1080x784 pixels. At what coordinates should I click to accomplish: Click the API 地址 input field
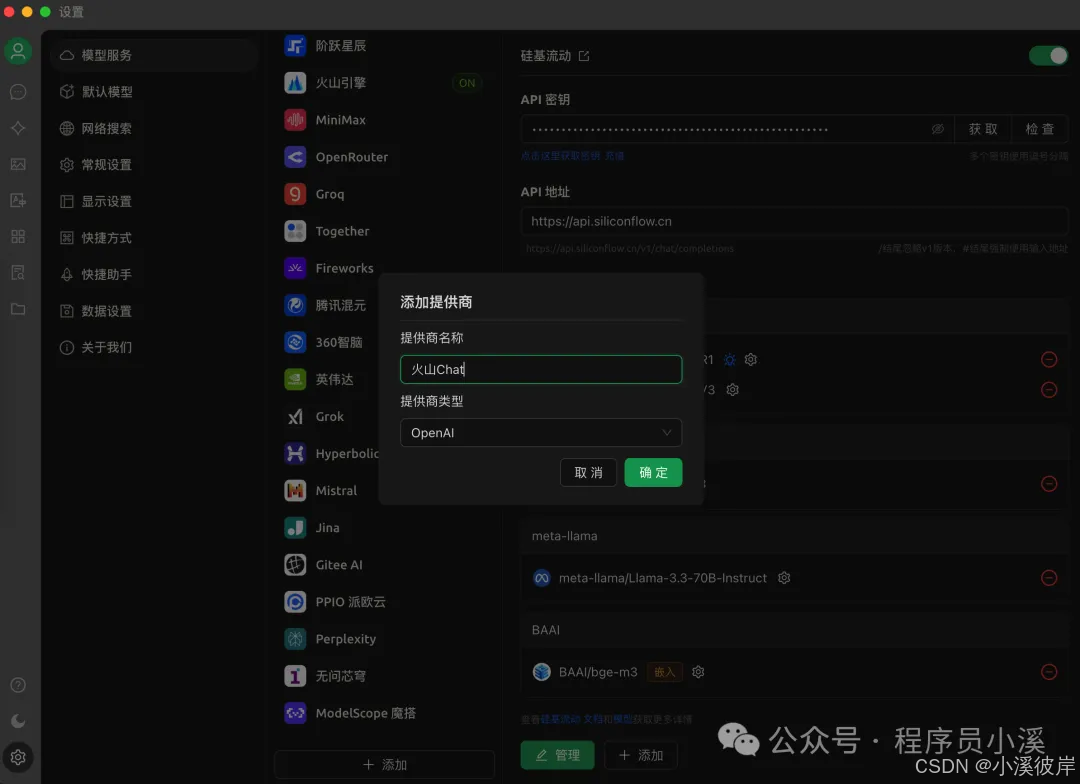point(794,221)
